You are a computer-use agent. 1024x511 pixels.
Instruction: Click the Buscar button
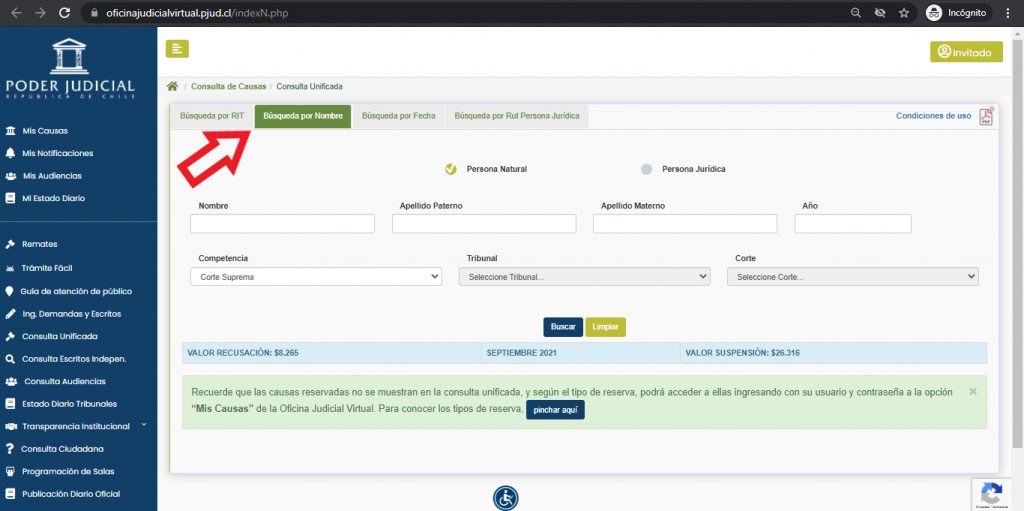tap(563, 327)
